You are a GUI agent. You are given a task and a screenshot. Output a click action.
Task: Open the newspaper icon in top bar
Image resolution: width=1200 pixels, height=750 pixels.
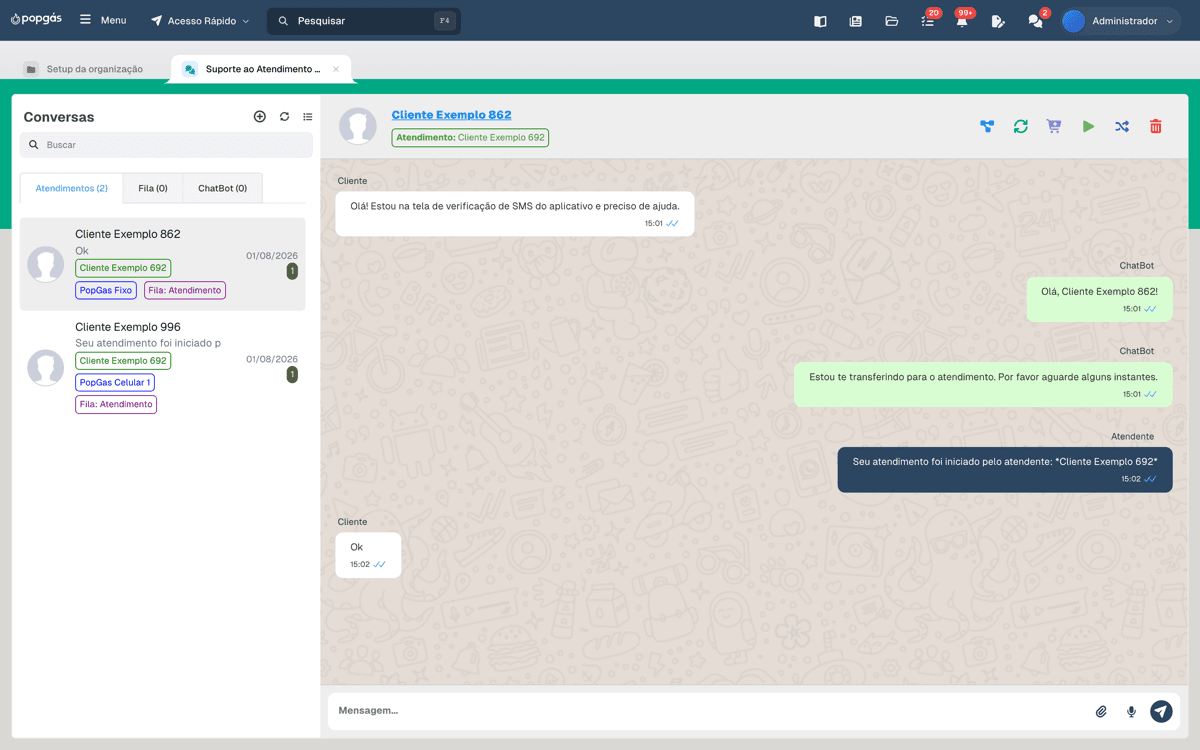855,21
